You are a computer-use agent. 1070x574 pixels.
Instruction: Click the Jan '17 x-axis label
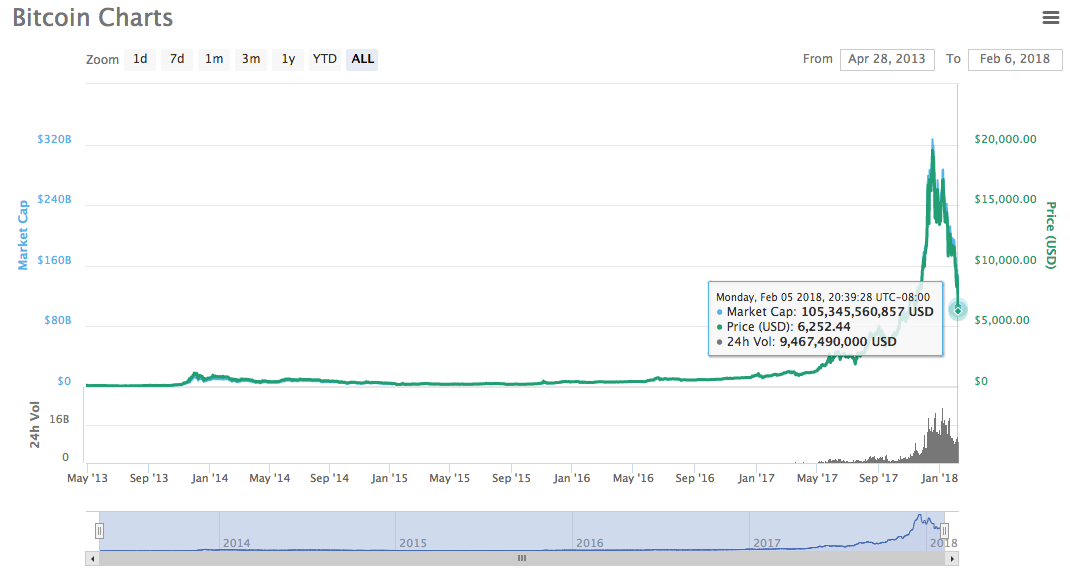(x=756, y=478)
